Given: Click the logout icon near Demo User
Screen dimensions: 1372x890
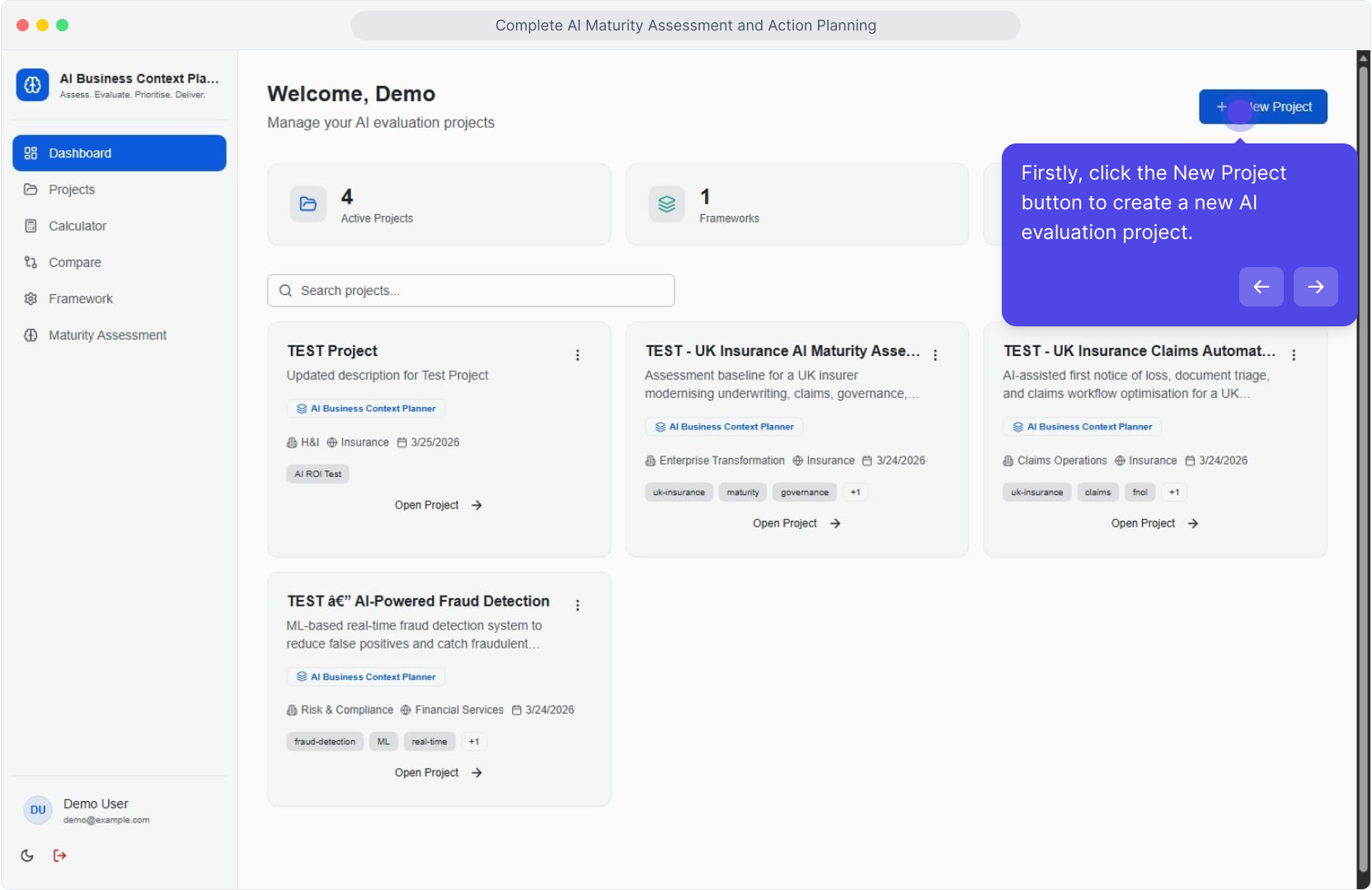Looking at the screenshot, I should point(59,855).
